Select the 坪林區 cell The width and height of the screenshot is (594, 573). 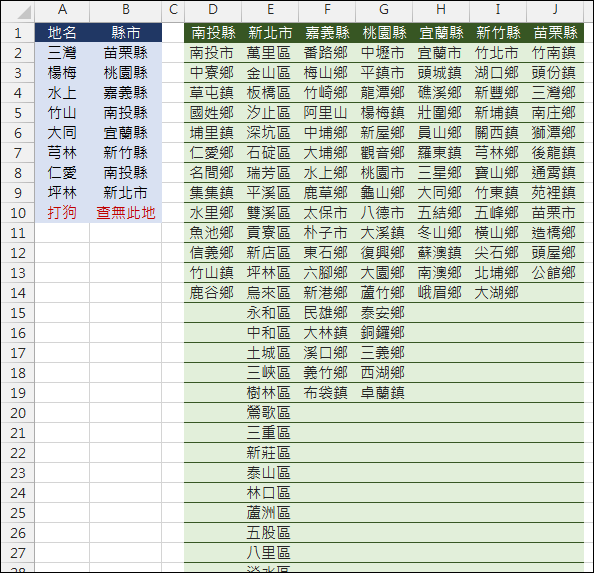click(270, 273)
